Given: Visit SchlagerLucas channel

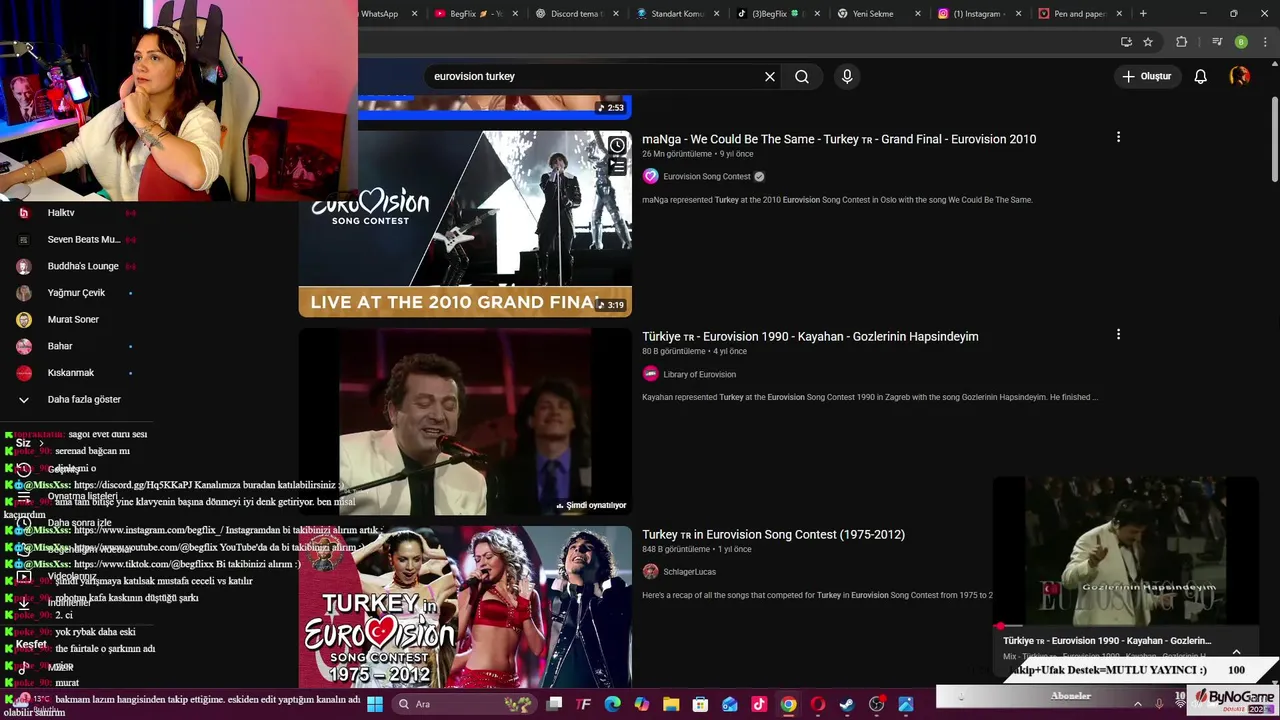Looking at the screenshot, I should 689,572.
